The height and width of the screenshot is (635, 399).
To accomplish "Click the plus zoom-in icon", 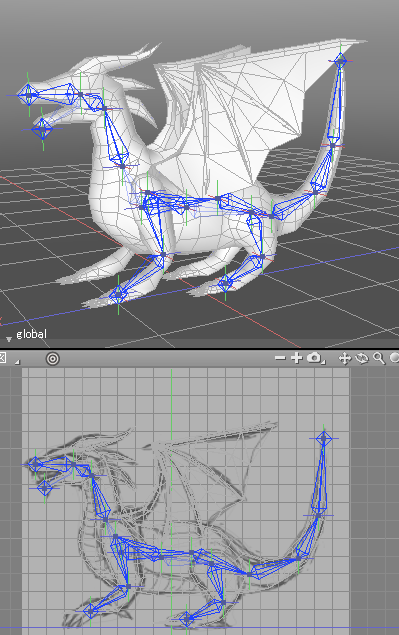I will tap(296, 358).
